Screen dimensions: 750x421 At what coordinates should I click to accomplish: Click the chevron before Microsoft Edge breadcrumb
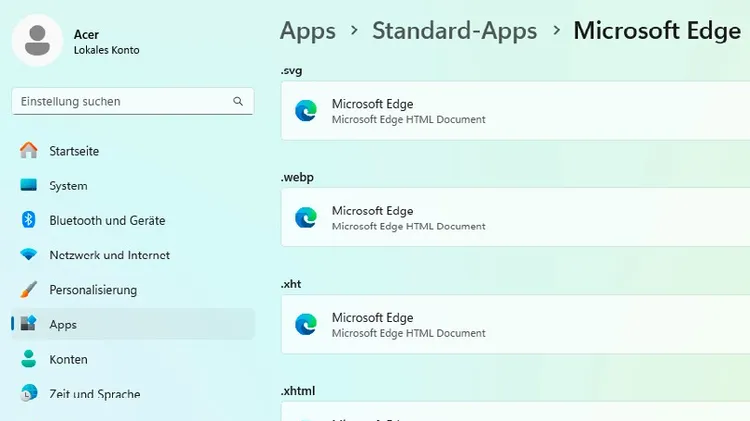click(556, 31)
